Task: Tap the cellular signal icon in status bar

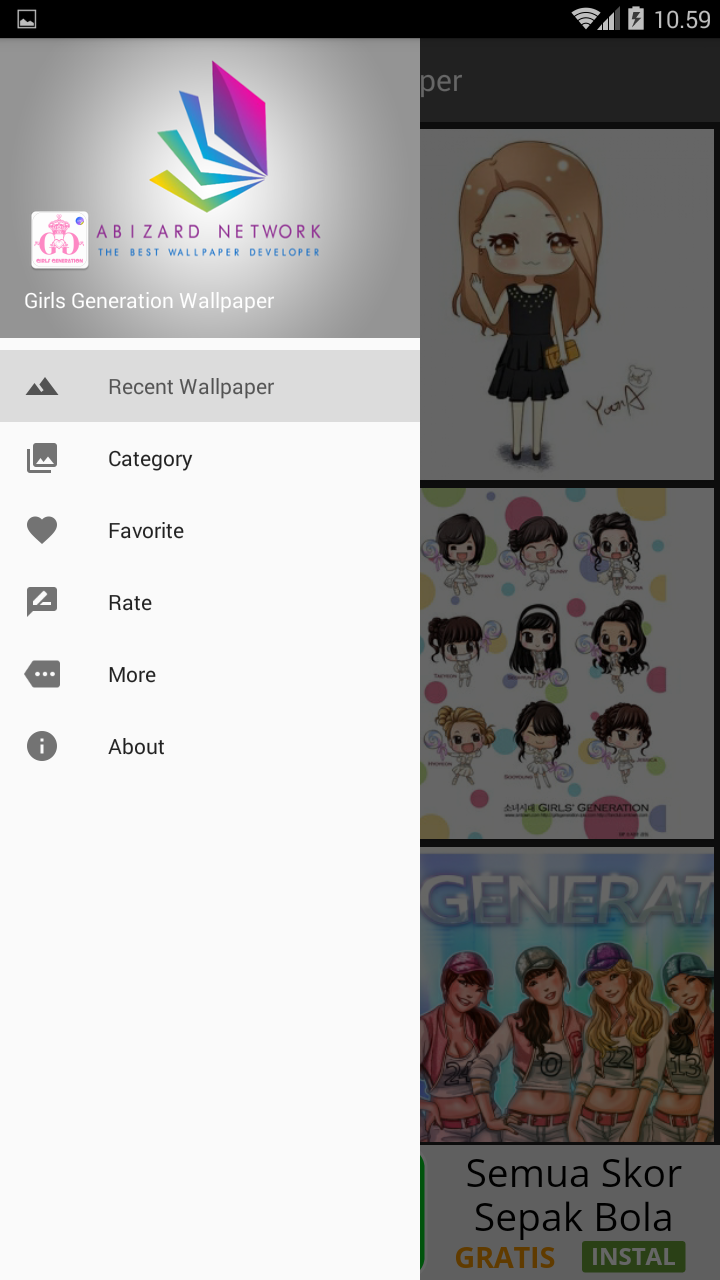Action: pos(609,19)
